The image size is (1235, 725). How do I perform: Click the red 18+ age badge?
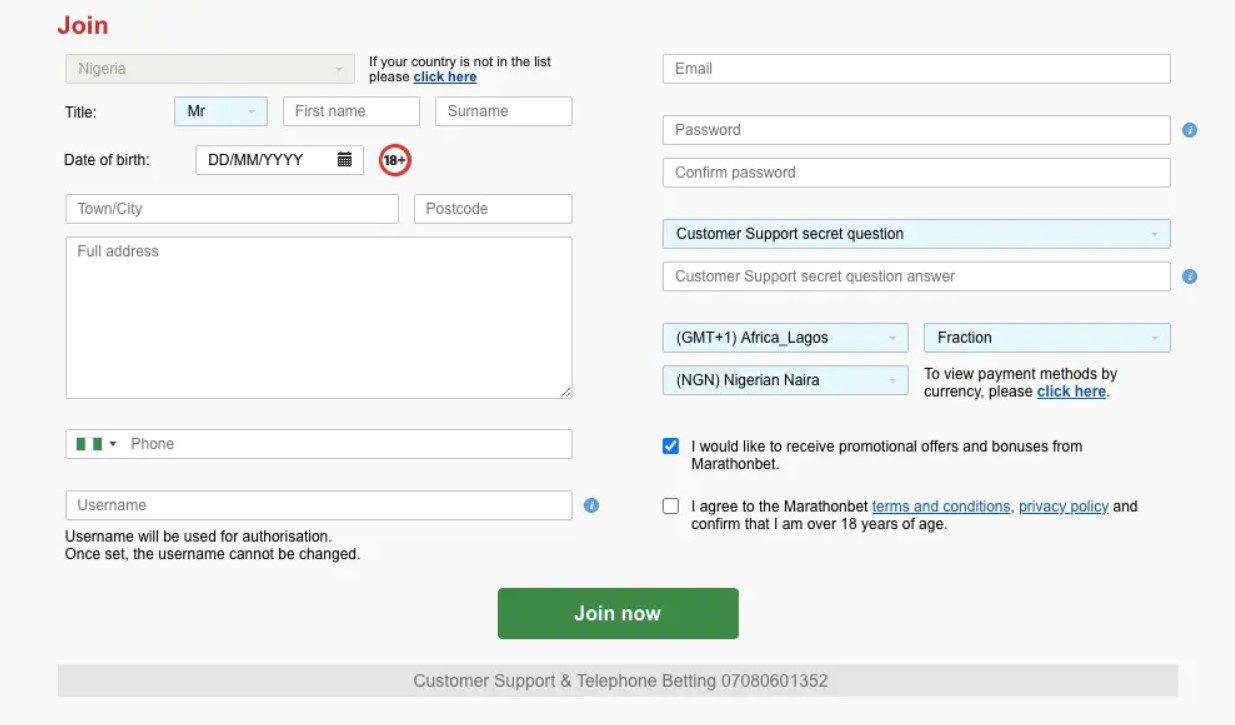(x=395, y=159)
